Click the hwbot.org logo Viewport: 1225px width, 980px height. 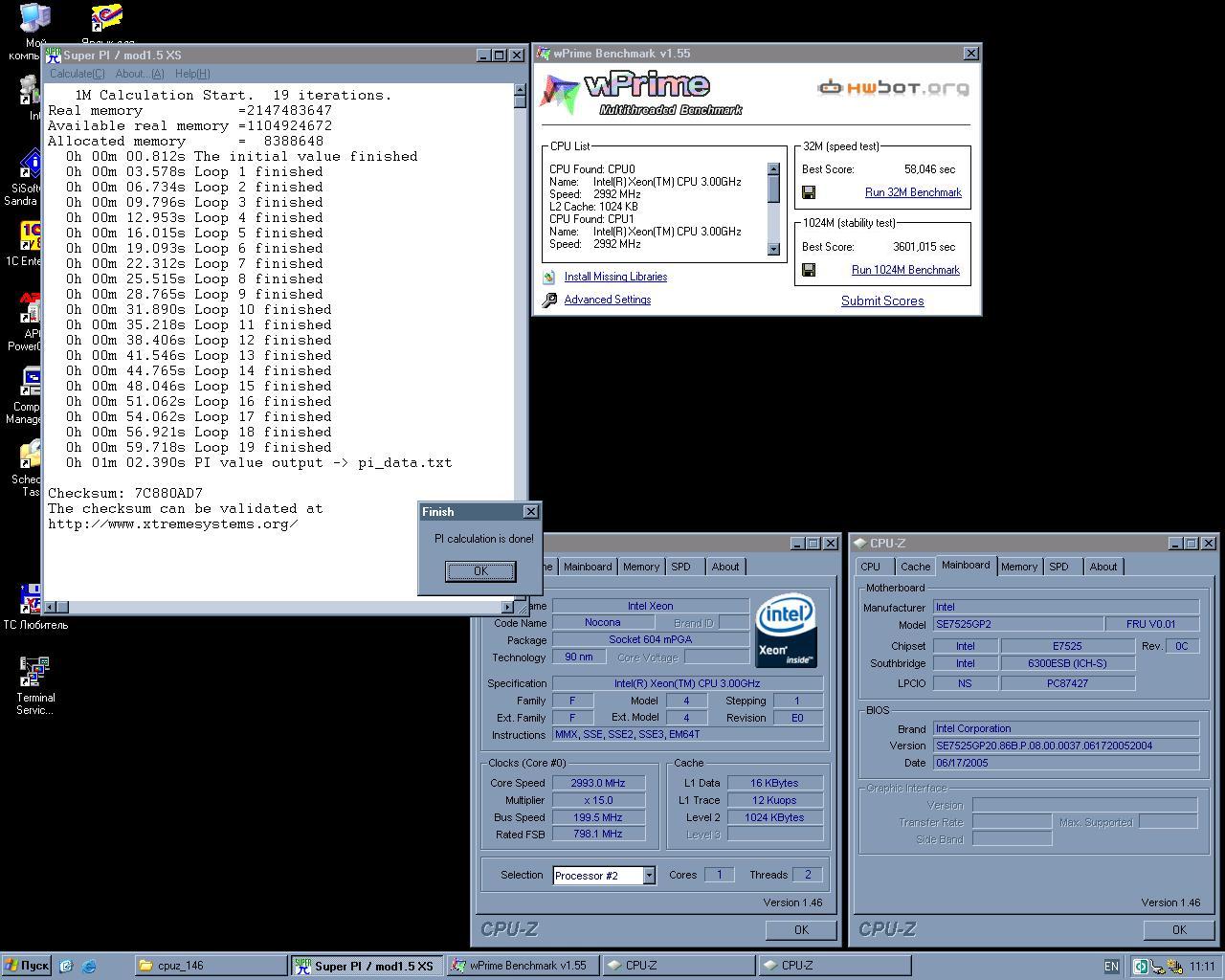[893, 88]
